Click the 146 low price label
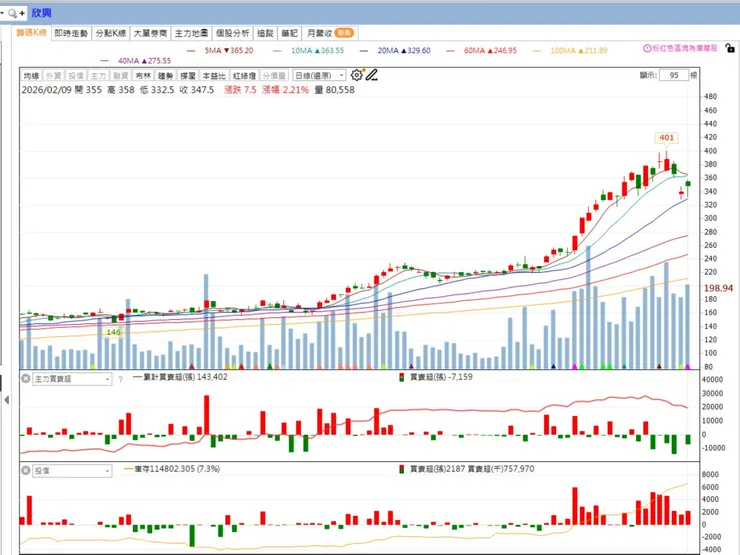The height and width of the screenshot is (555, 740). pyautogui.click(x=114, y=332)
